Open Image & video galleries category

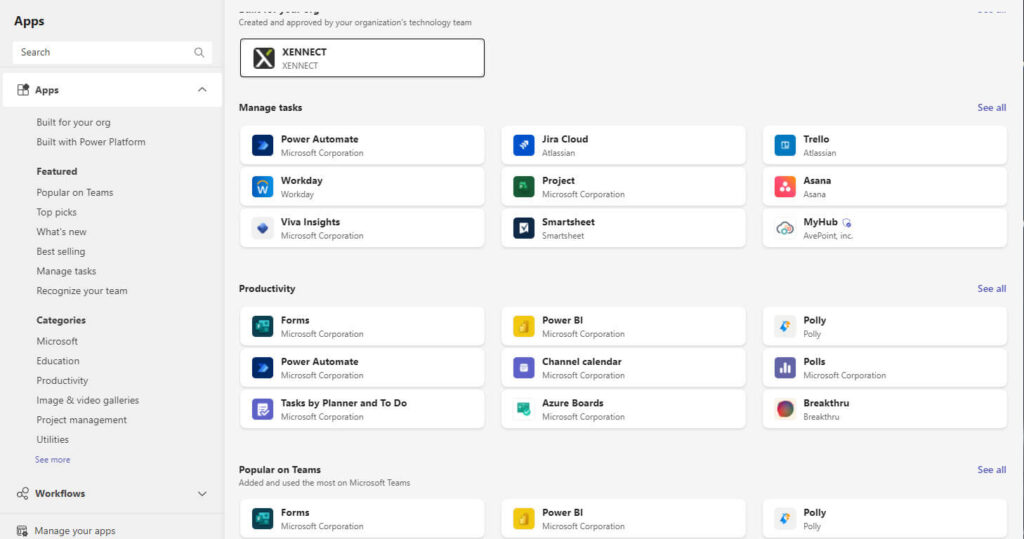pos(88,400)
